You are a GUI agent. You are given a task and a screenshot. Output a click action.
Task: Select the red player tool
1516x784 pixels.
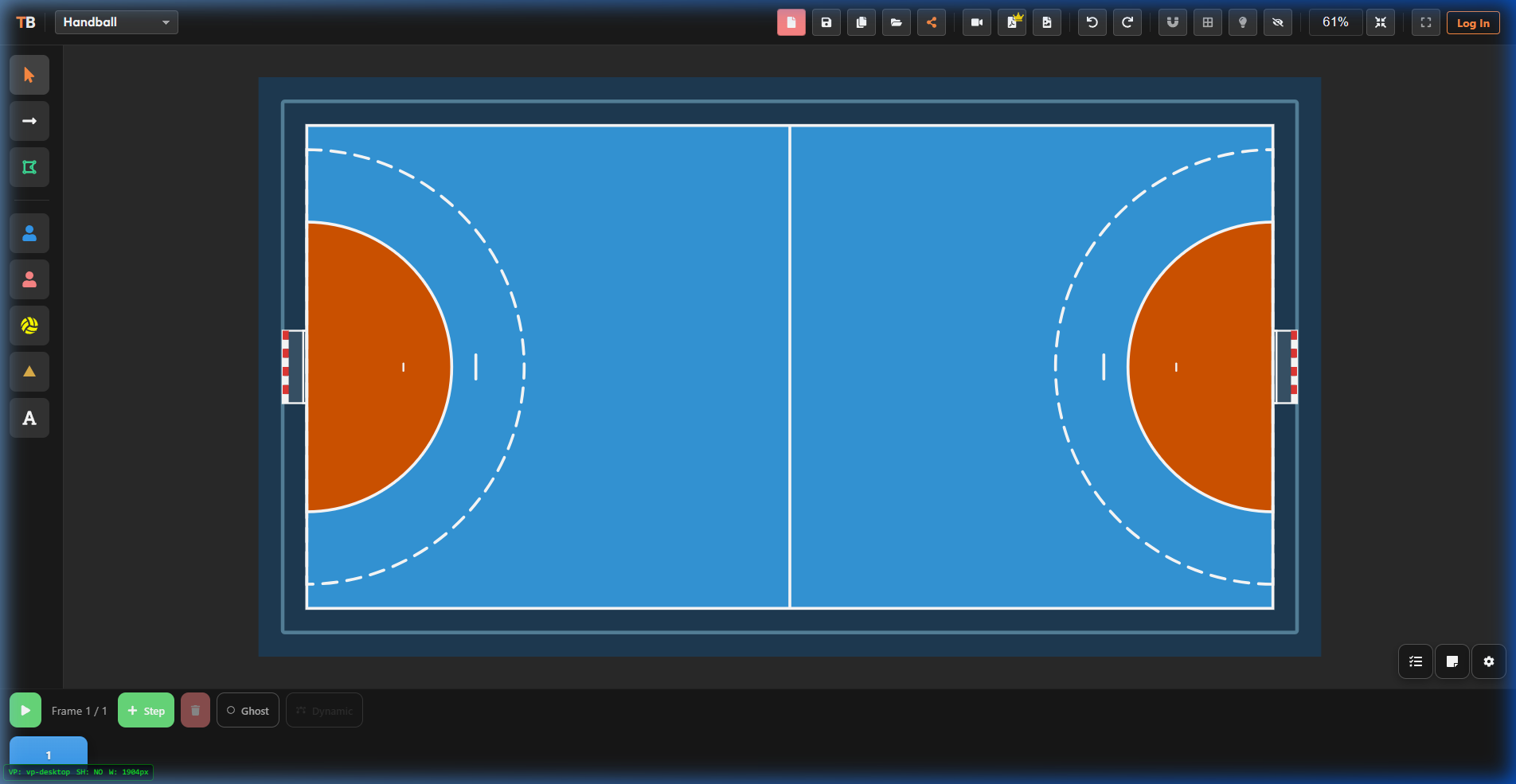click(29, 279)
